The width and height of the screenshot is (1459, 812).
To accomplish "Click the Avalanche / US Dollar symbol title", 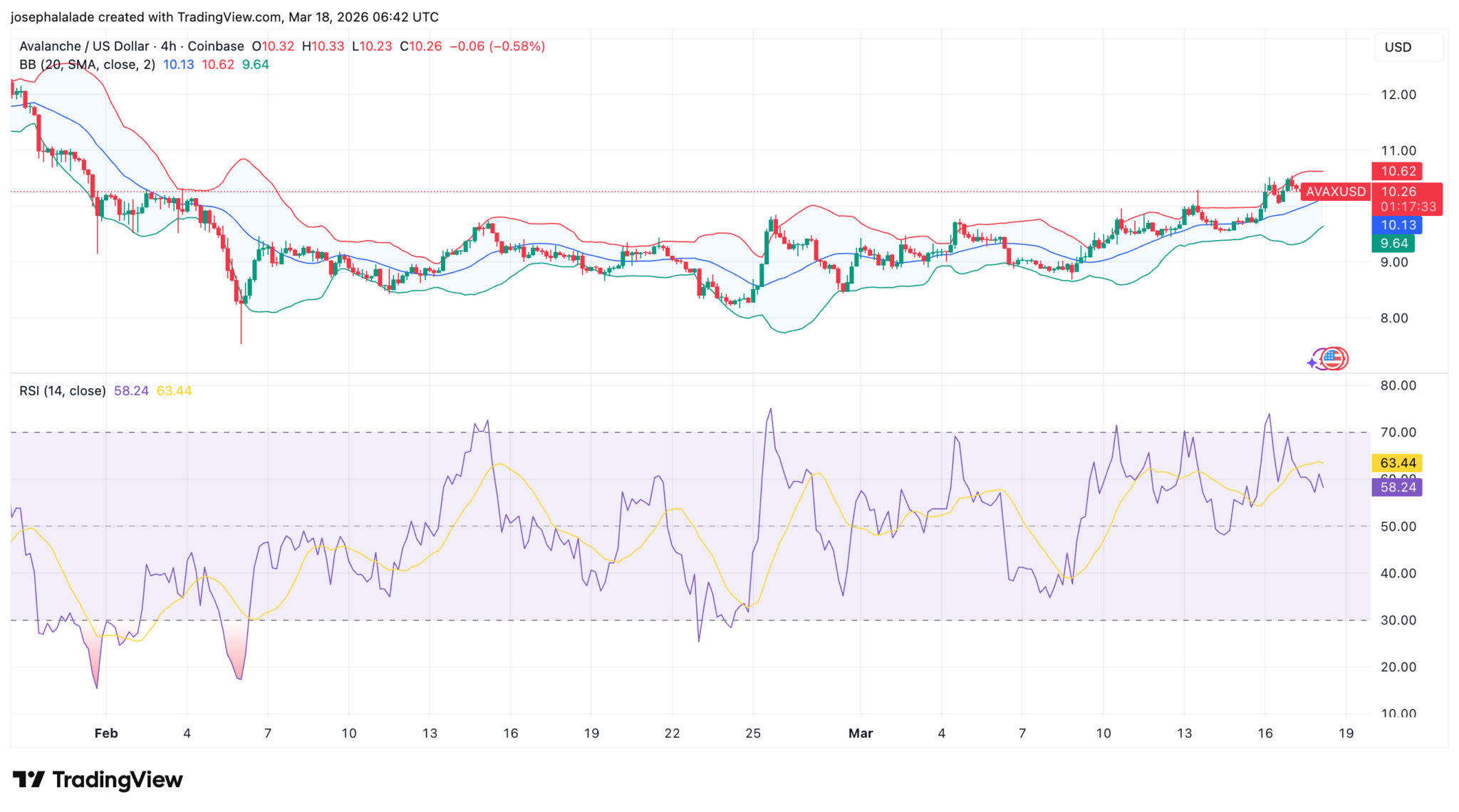I will click(84, 46).
